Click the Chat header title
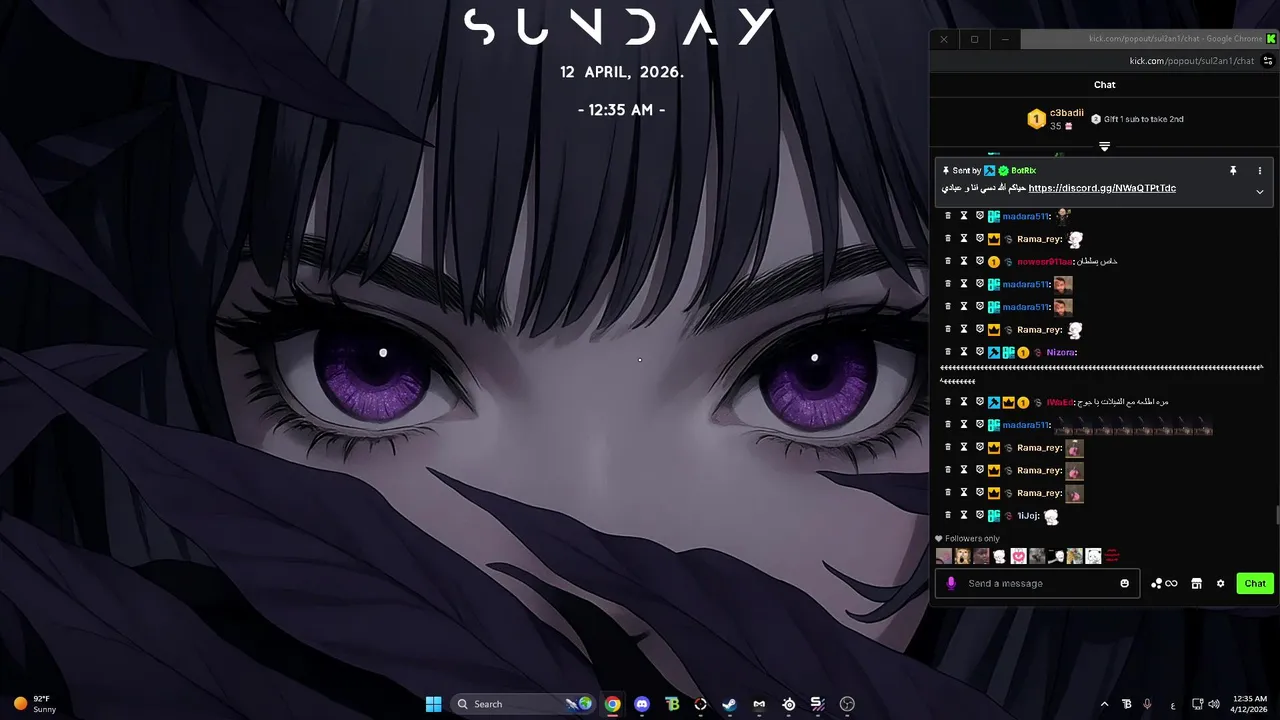Screen dimensions: 1280x720 tap(1104, 85)
